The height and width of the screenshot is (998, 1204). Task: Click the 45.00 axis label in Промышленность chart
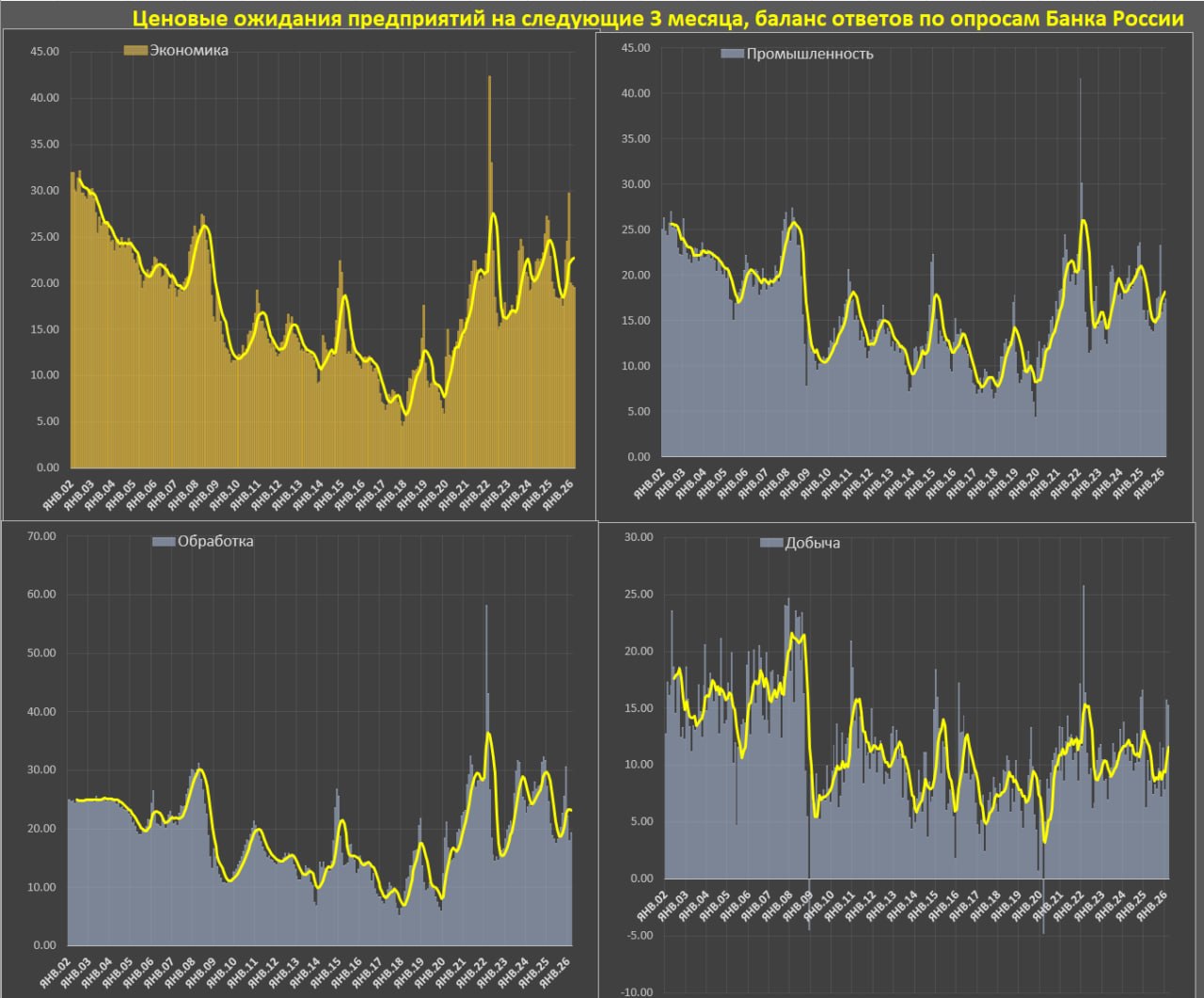point(636,48)
